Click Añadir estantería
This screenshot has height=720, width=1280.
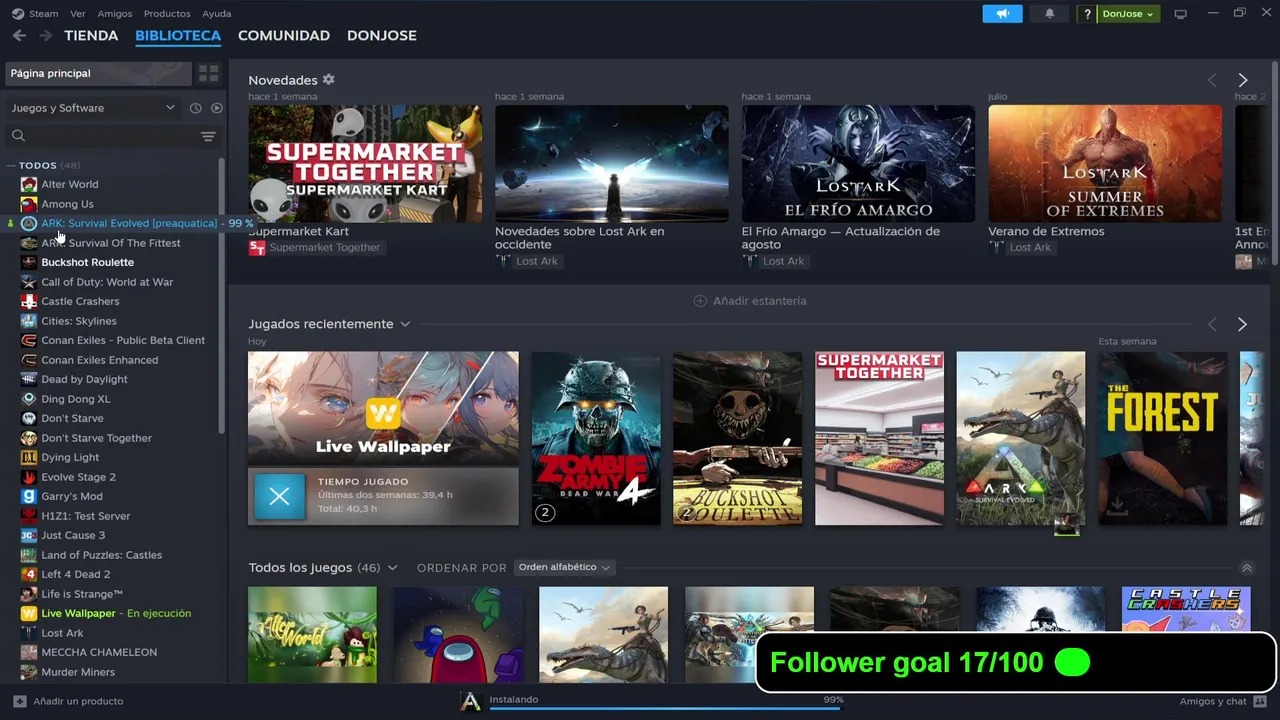[x=750, y=301]
